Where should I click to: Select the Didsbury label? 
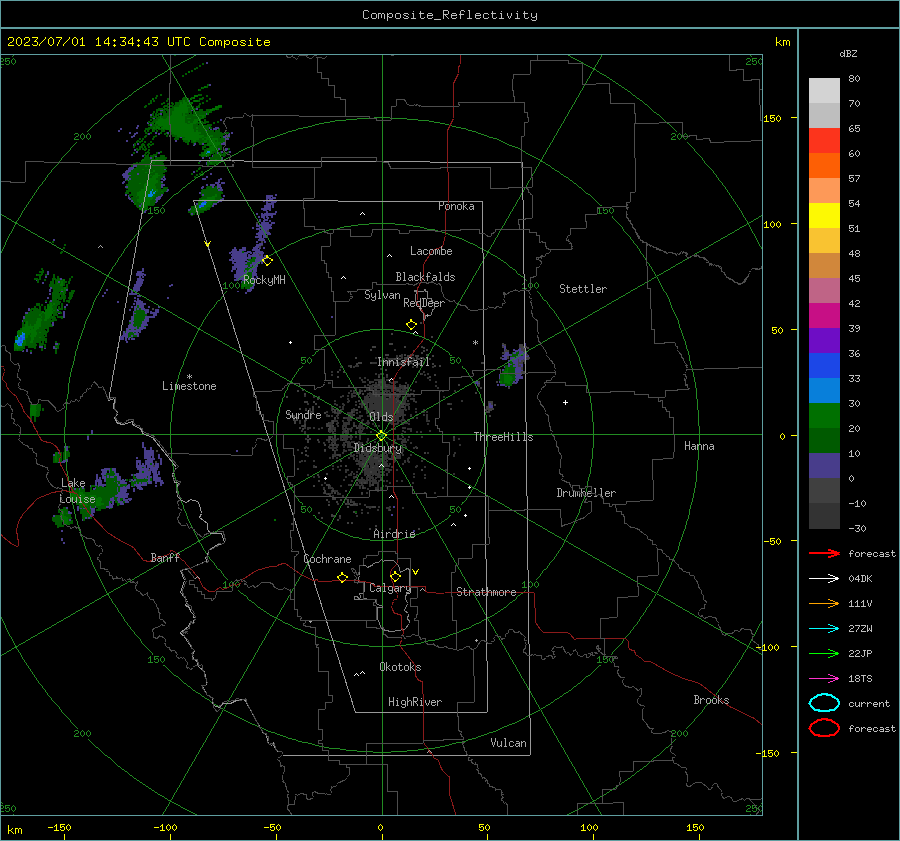[x=378, y=448]
